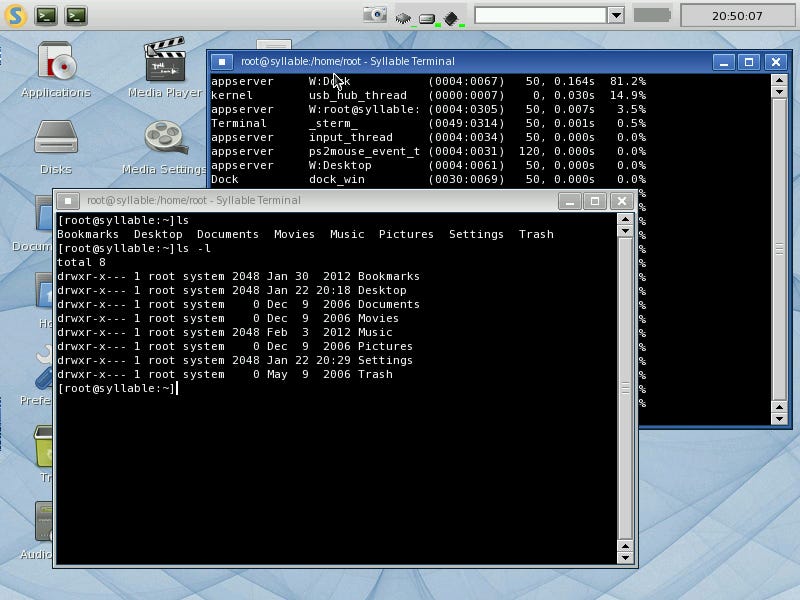The height and width of the screenshot is (600, 800).
Task: Click the Syllable logo in the taskbar
Action: 14,14
